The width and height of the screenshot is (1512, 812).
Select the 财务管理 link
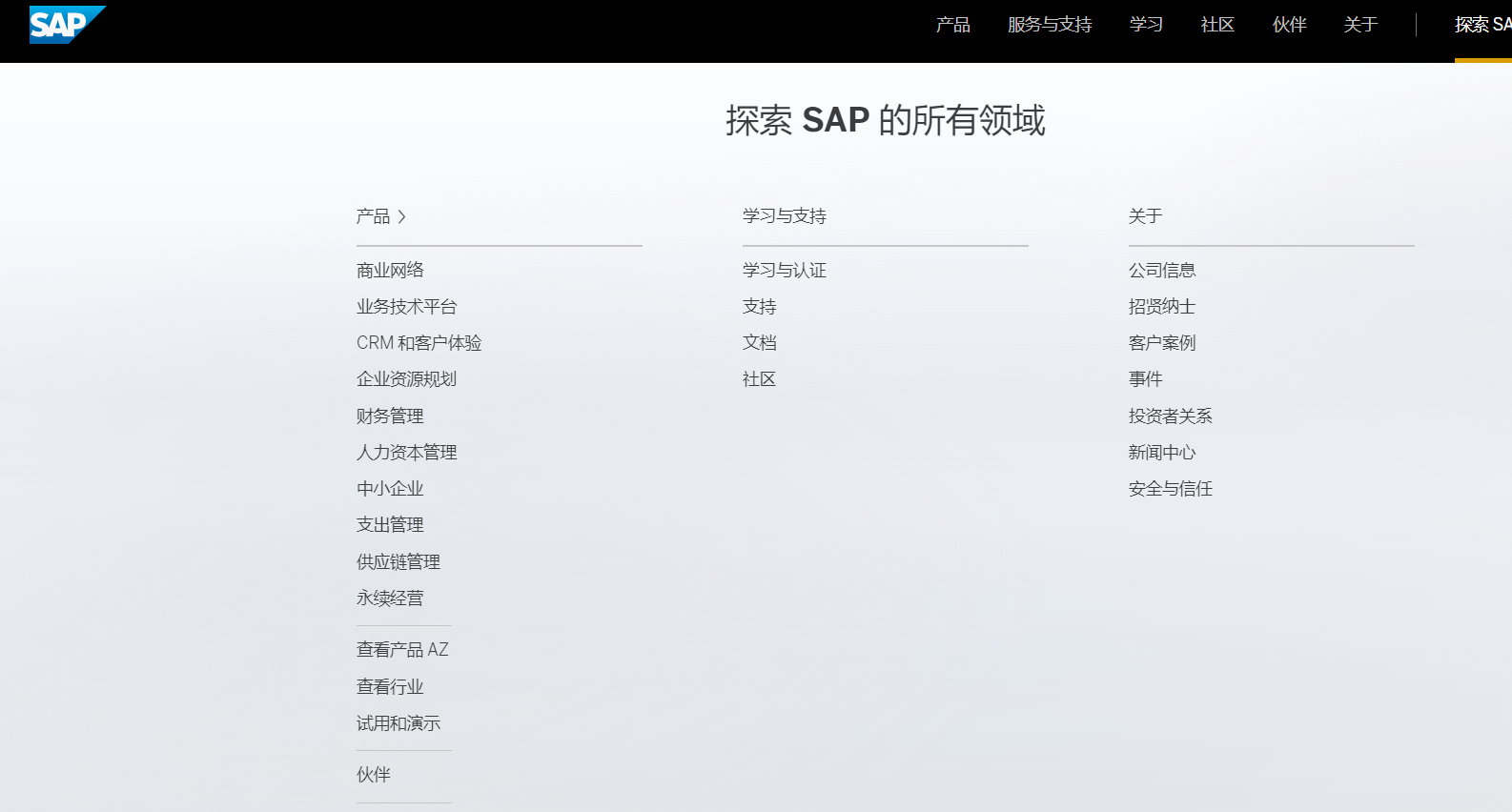[390, 416]
